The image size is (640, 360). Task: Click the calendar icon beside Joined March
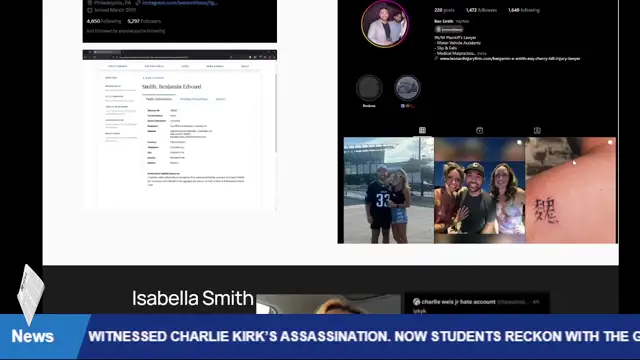coord(90,10)
